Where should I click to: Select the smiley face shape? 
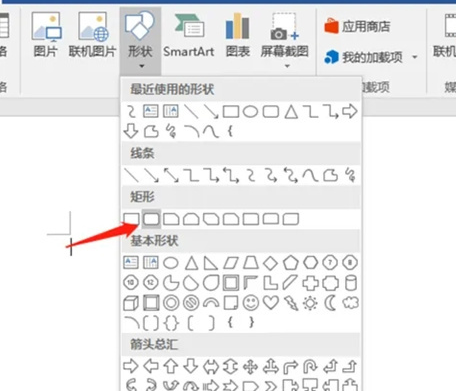point(251,303)
